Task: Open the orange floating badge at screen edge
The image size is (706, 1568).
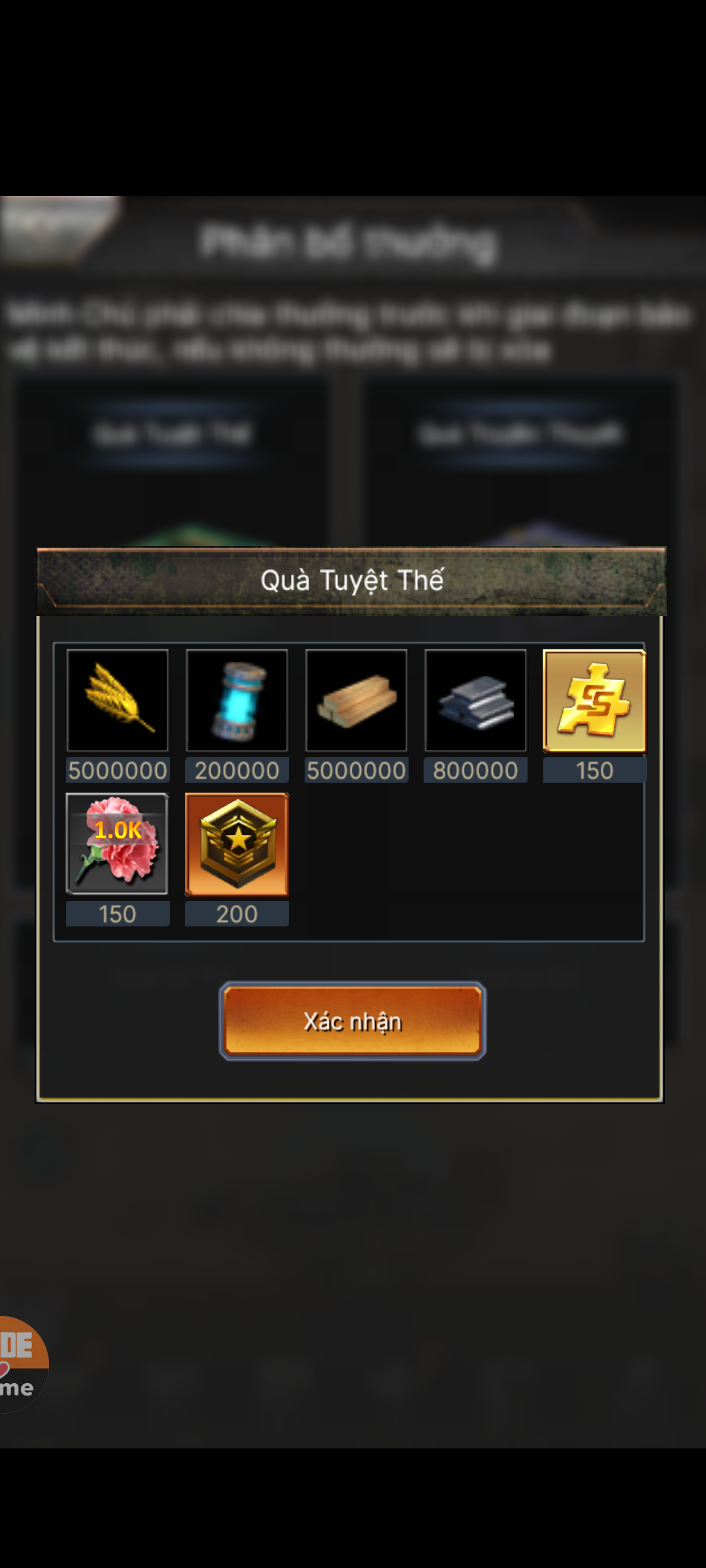Action: tap(24, 1364)
